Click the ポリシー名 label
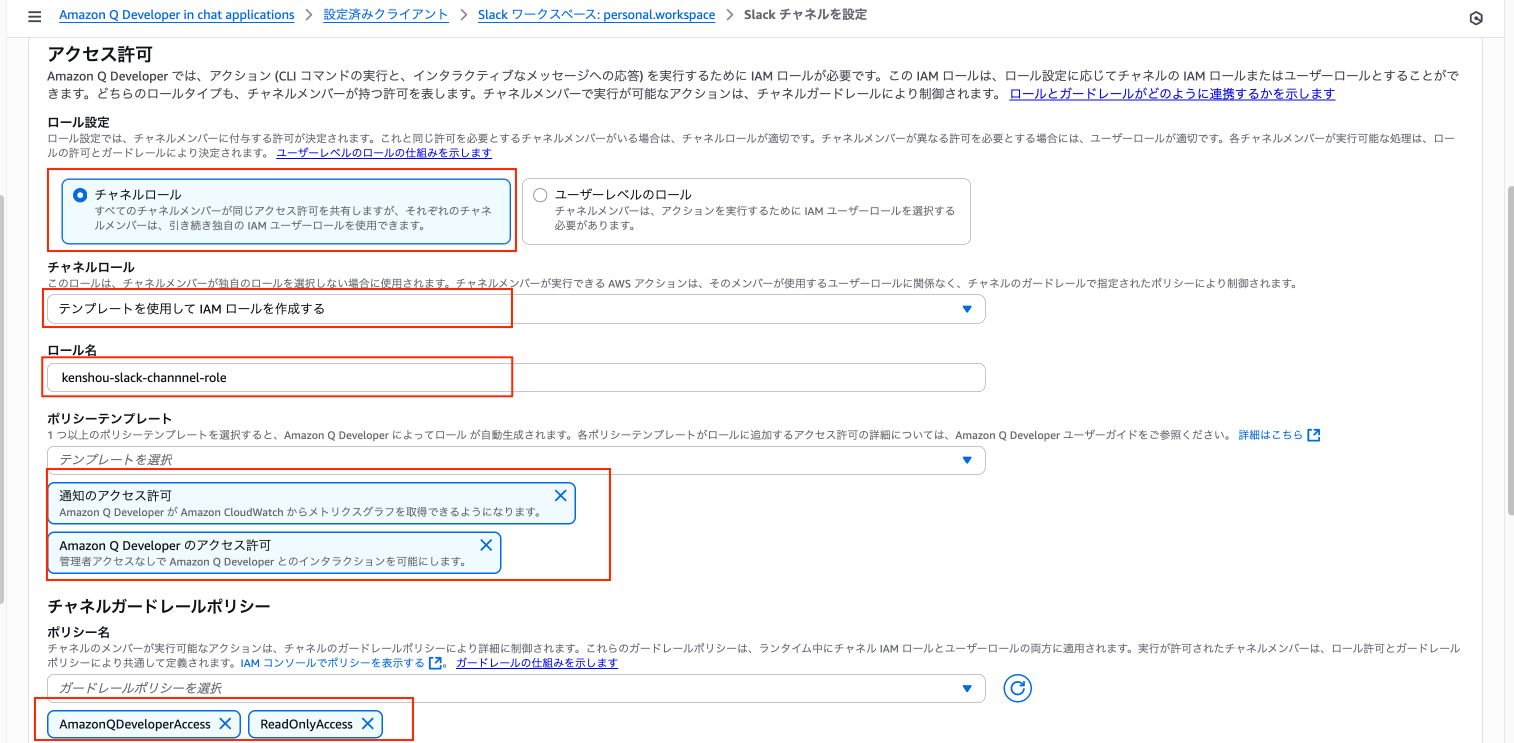The height and width of the screenshot is (743, 1514). click(78, 633)
